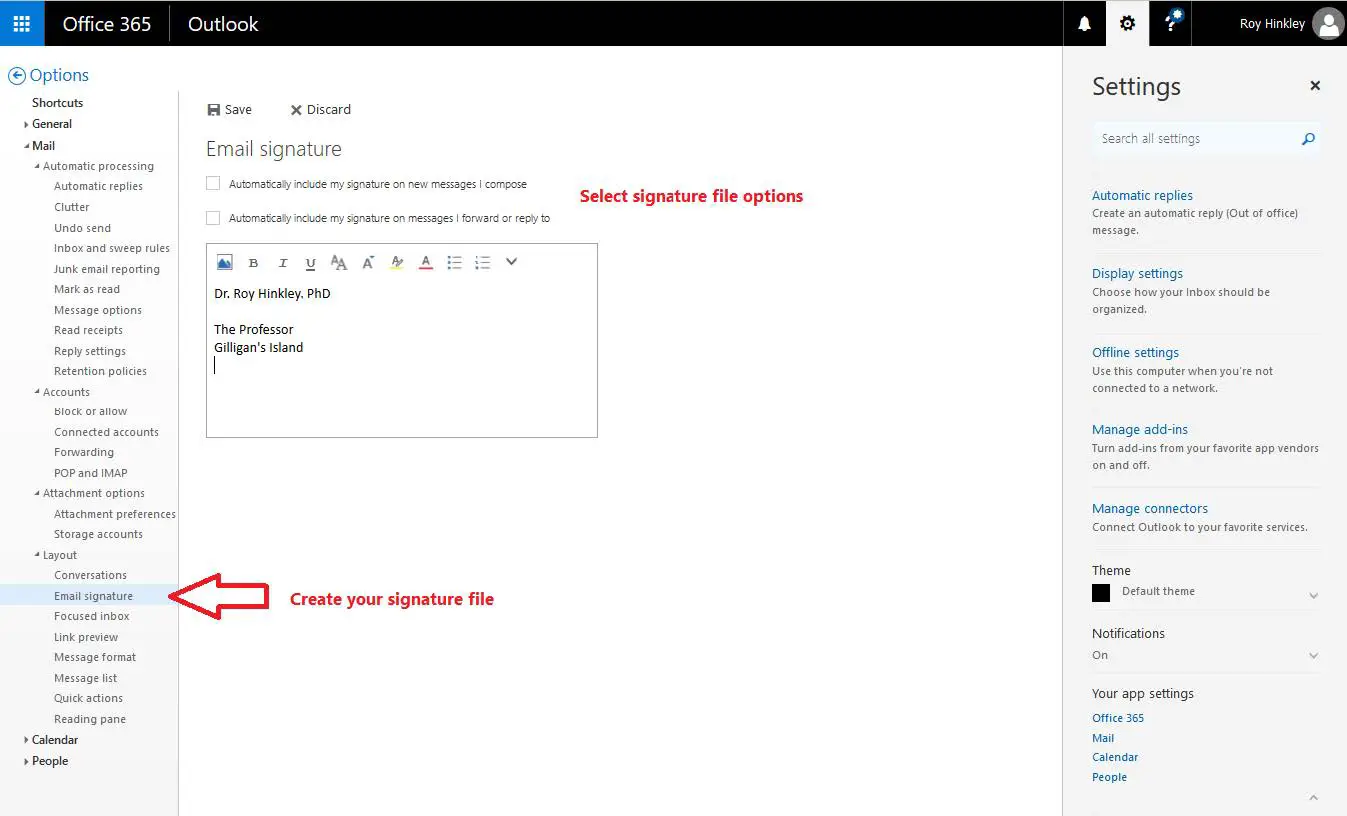Open Manage add-ins link
This screenshot has height=816, width=1347.
click(x=1139, y=429)
